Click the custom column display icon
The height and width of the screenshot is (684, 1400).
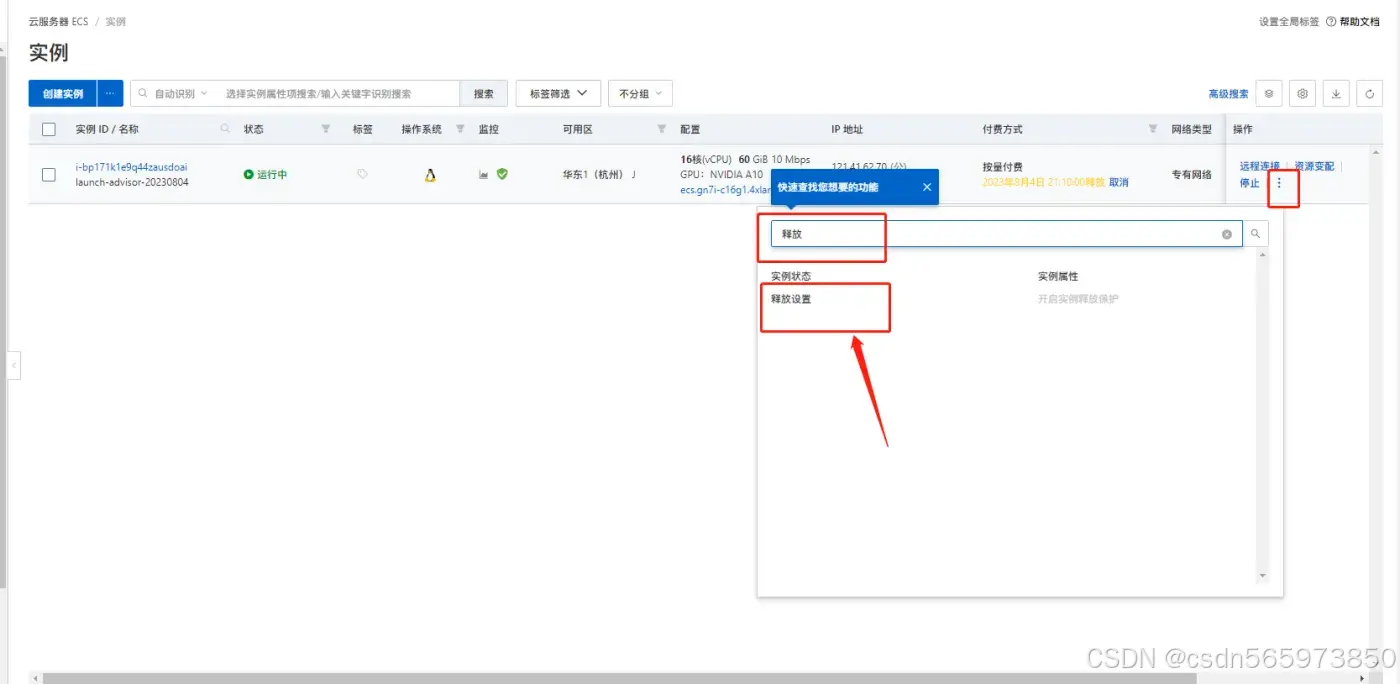coord(1268,93)
